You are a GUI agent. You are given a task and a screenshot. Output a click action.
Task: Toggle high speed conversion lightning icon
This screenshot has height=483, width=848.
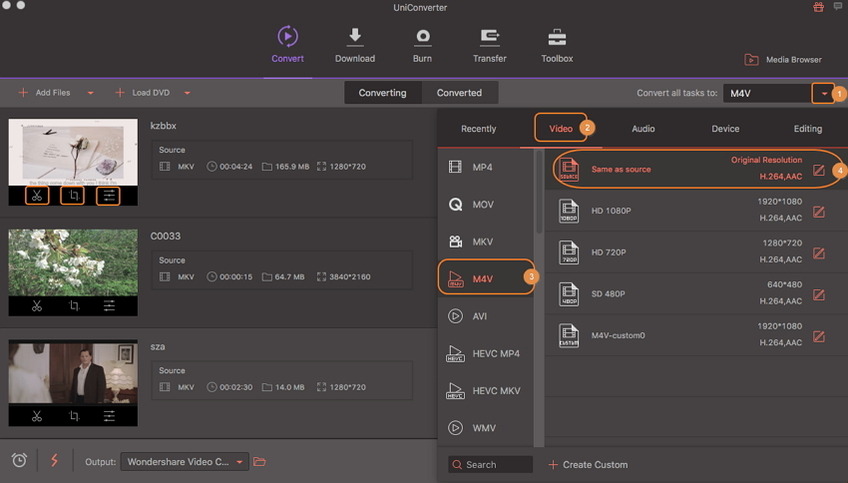[54, 461]
